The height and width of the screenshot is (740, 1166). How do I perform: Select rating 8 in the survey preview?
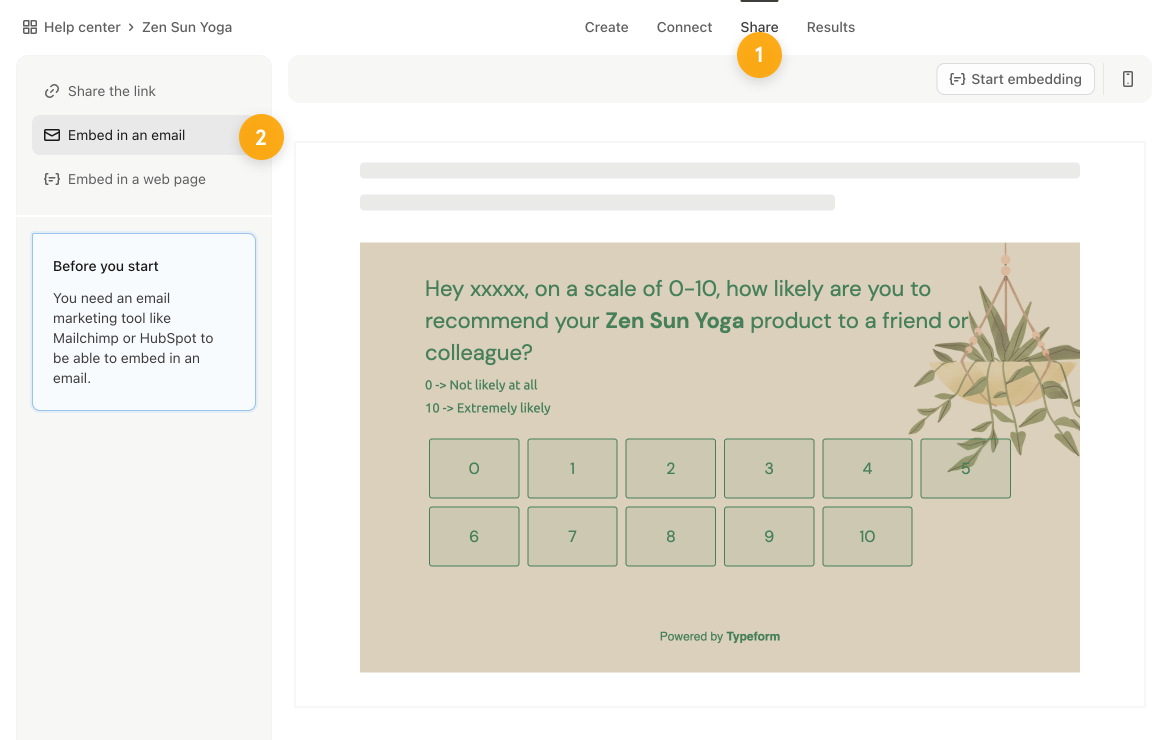click(671, 537)
